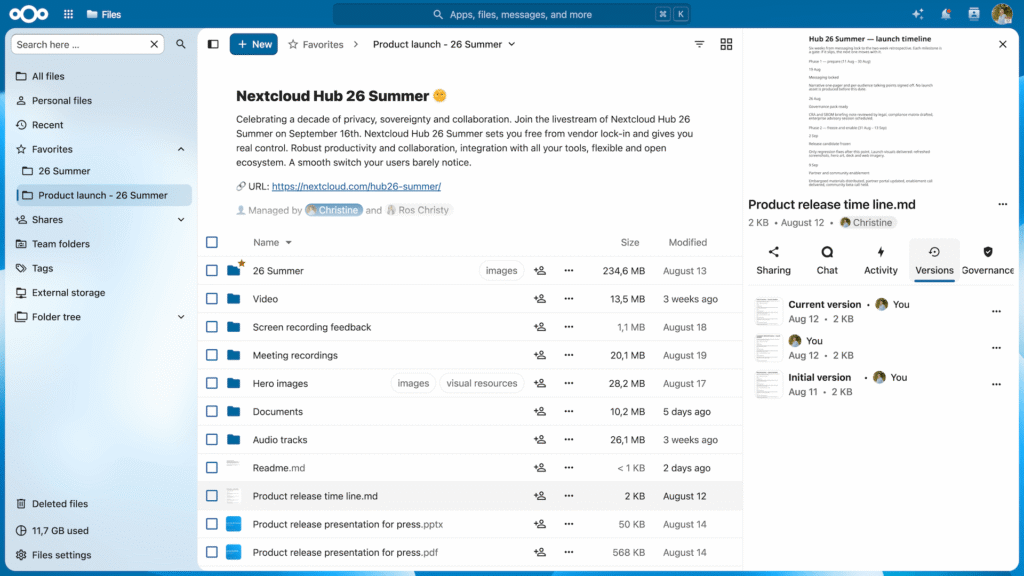Image resolution: width=1024 pixels, height=576 pixels.
Task: Open Product launch breadcrumb dropdown
Action: pyautogui.click(x=511, y=44)
